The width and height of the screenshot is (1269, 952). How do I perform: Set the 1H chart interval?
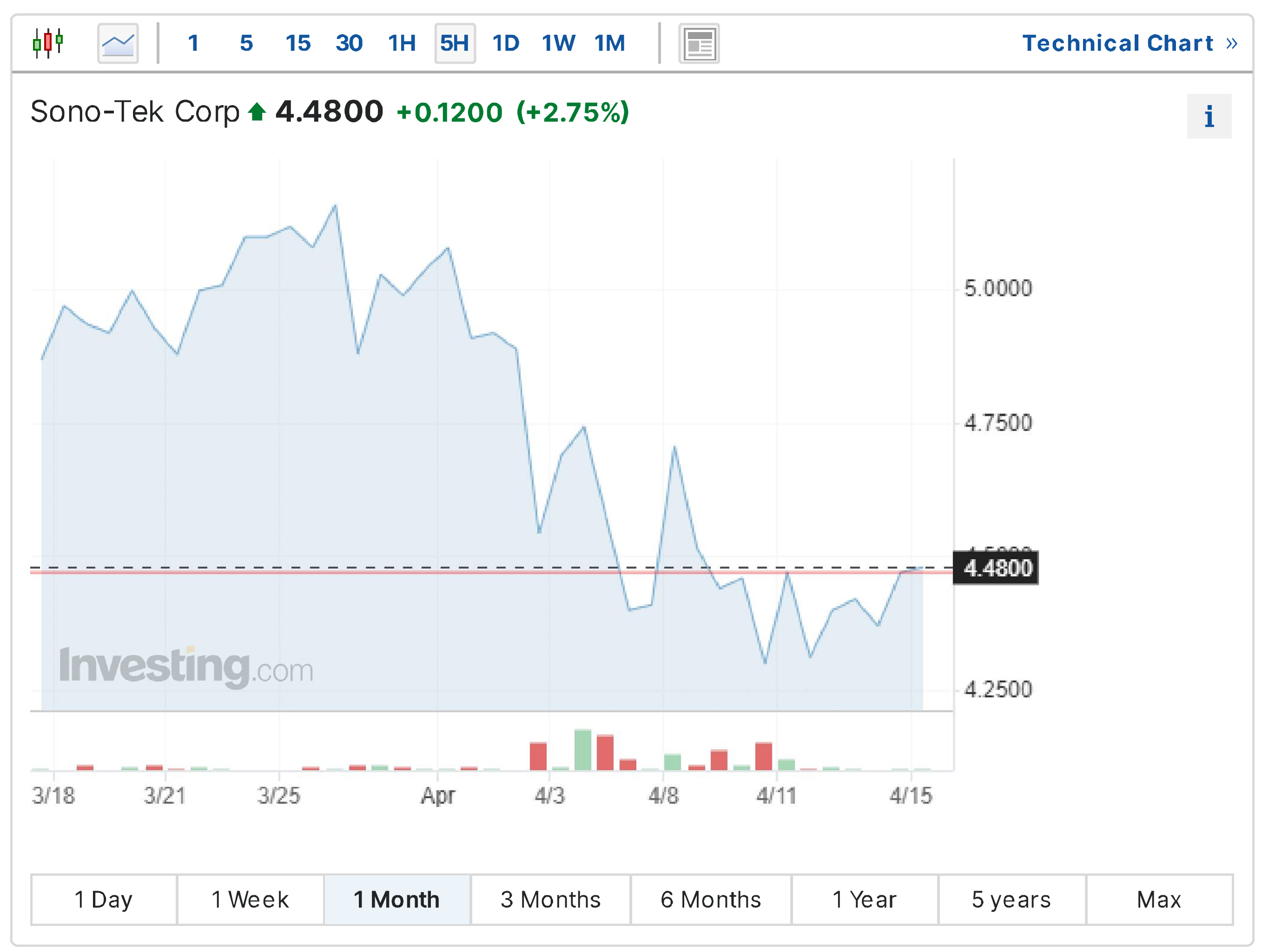pos(401,43)
